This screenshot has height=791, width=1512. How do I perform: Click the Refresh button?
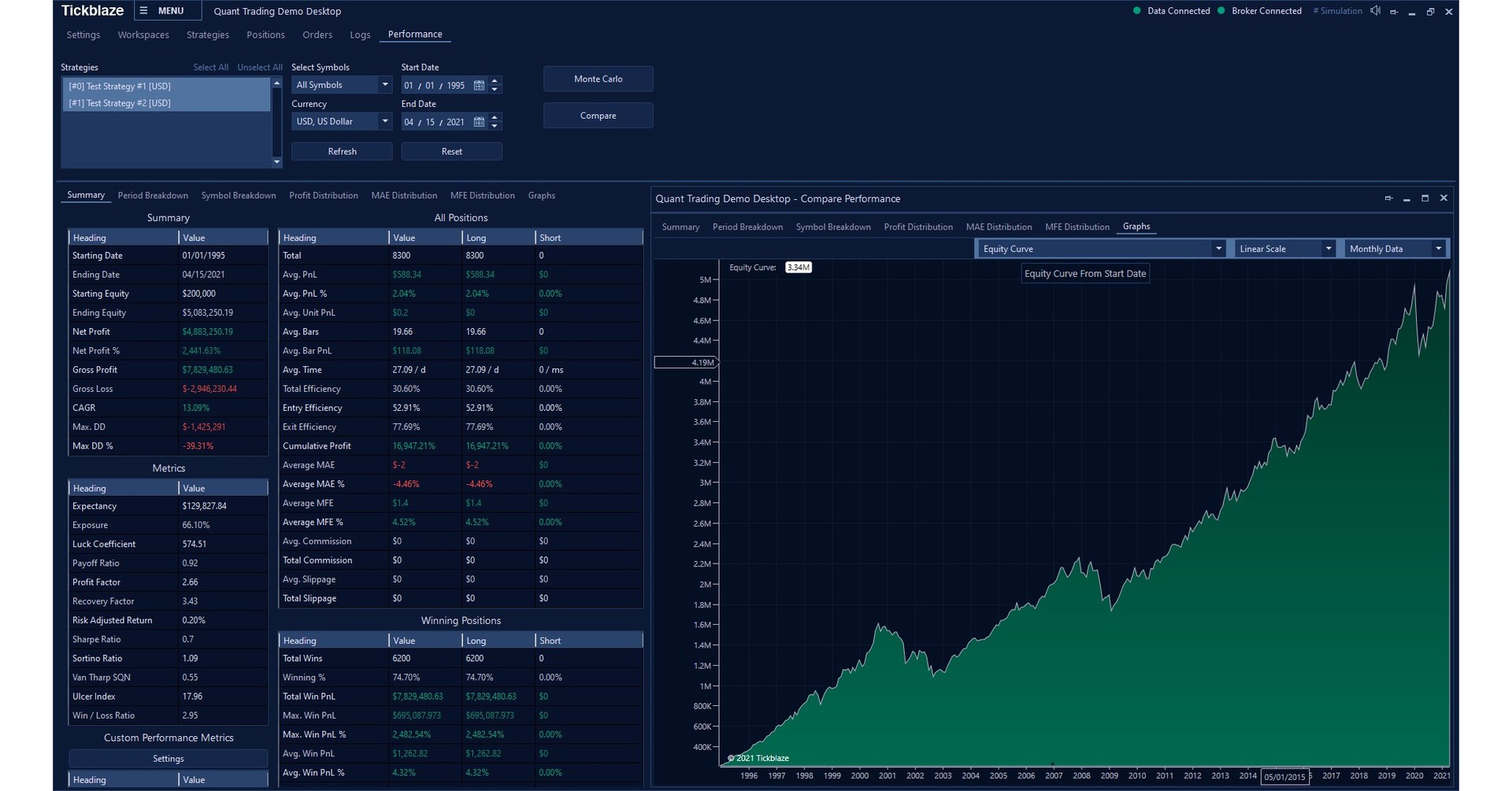click(x=342, y=151)
